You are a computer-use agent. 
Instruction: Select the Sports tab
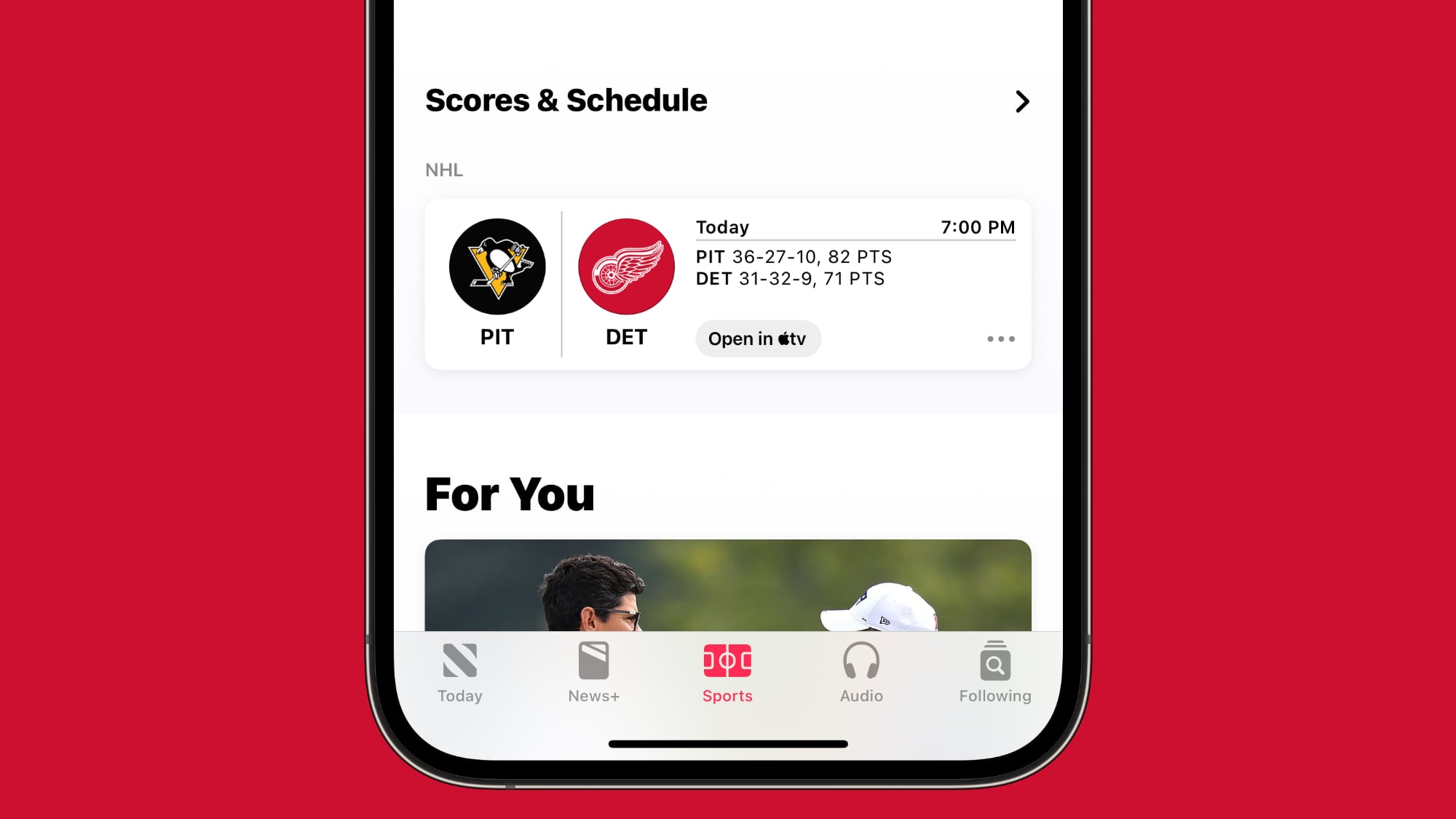coord(728,672)
